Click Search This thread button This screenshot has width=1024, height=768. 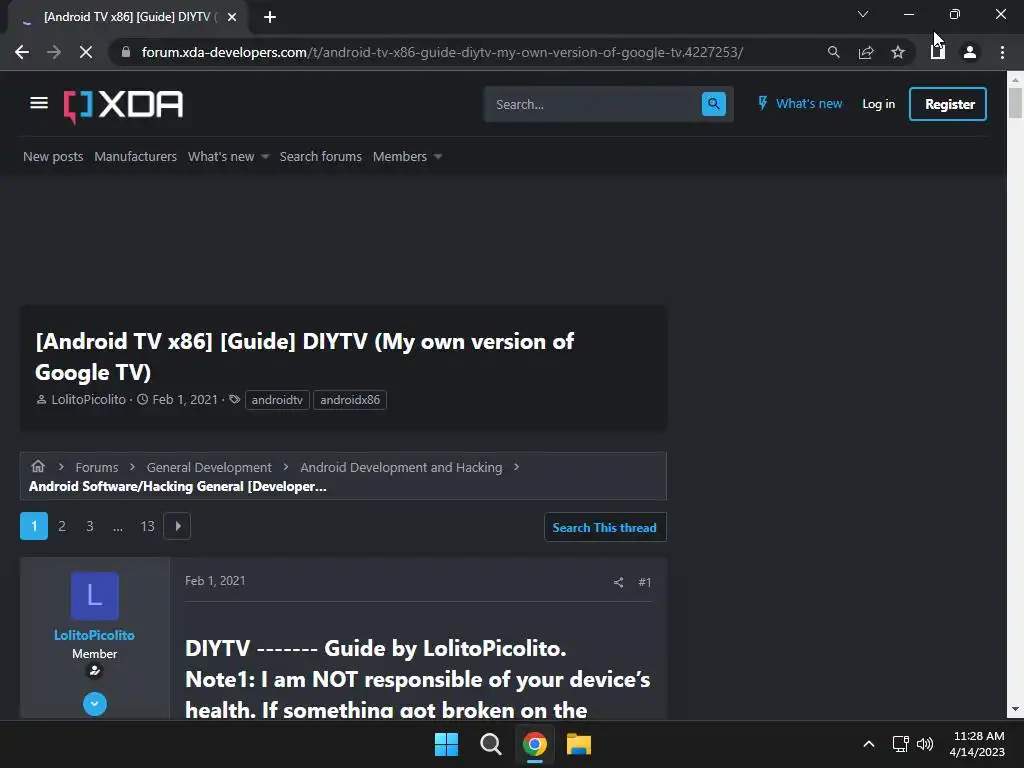click(x=605, y=528)
